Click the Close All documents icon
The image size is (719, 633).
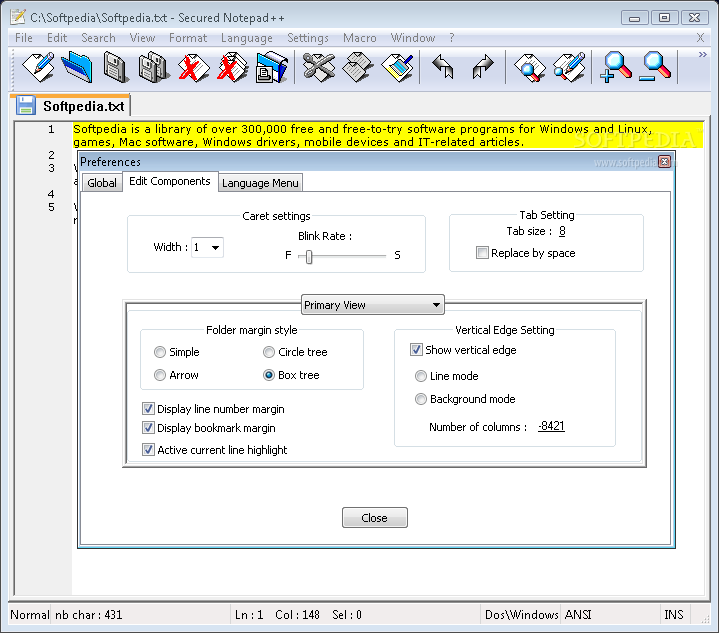233,67
